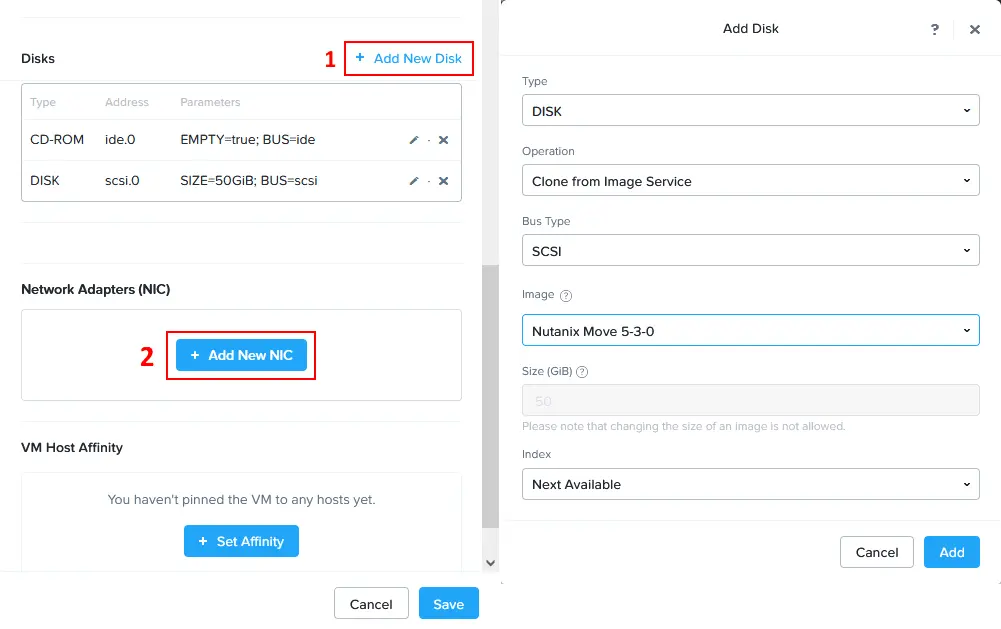Edit the CD-ROM ide.0 disk entry
The height and width of the screenshot is (629, 1001).
[x=414, y=140]
